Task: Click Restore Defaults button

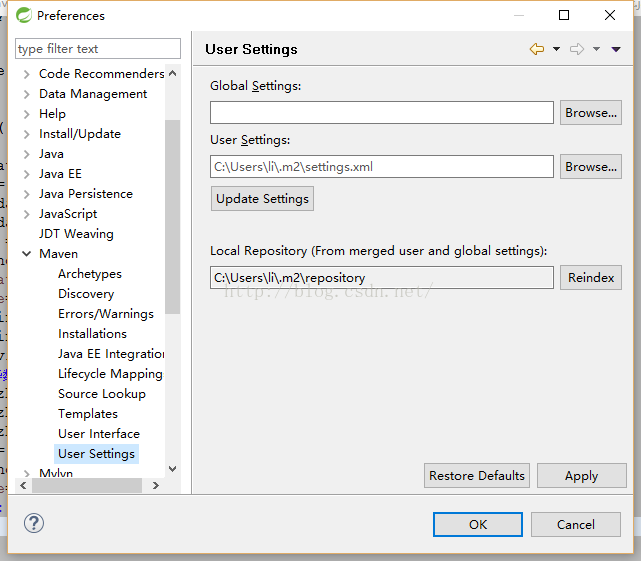Action: [x=477, y=476]
